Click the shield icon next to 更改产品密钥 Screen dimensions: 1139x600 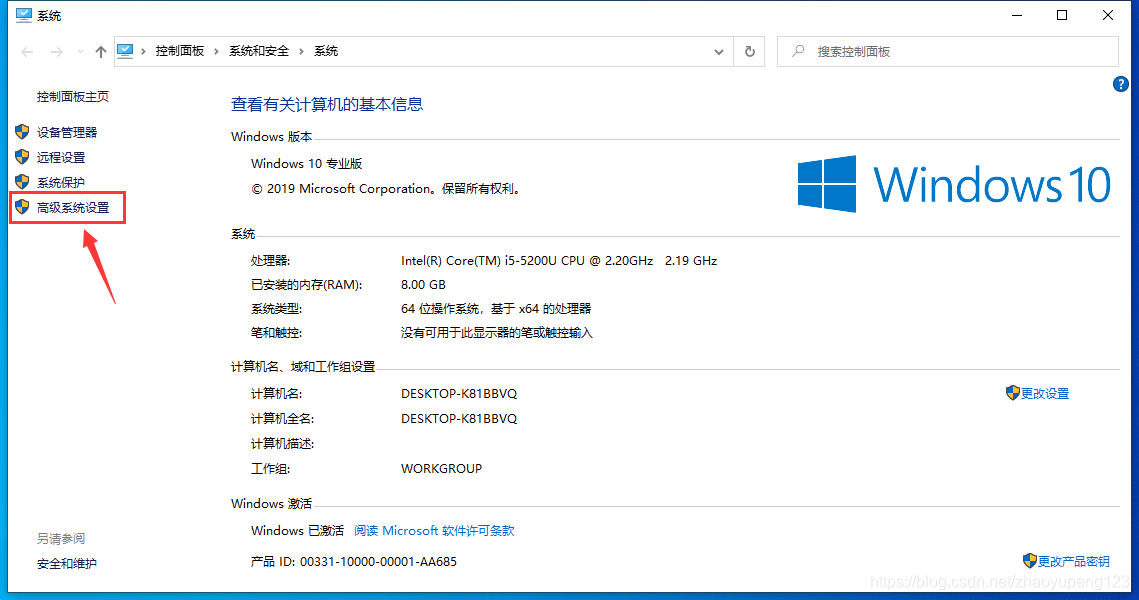point(1029,561)
